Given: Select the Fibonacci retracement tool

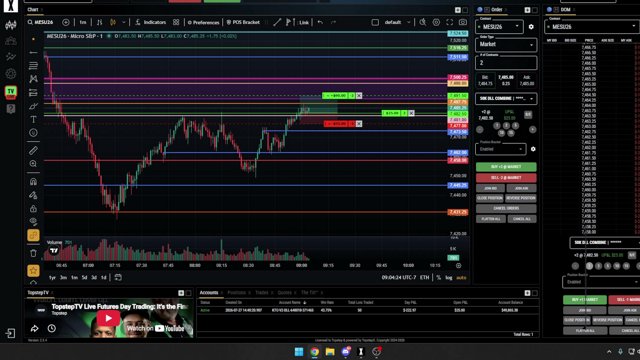Looking at the screenshot, I should click(33, 66).
